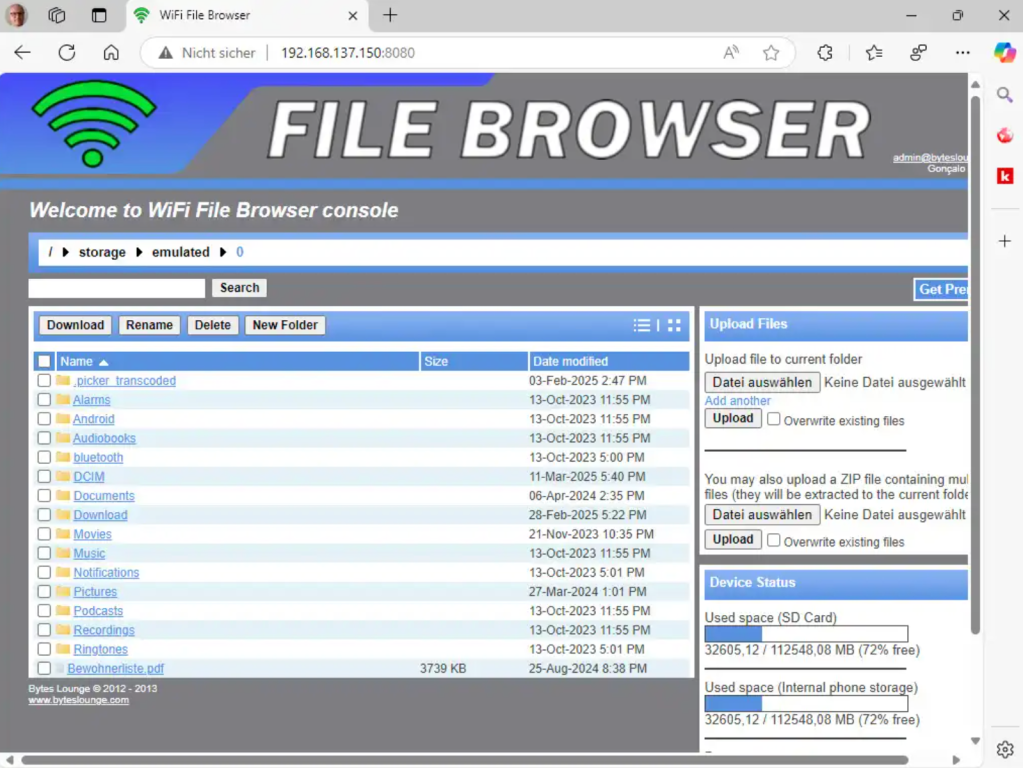
Task: Open browser Settings and more menu
Action: point(962,53)
